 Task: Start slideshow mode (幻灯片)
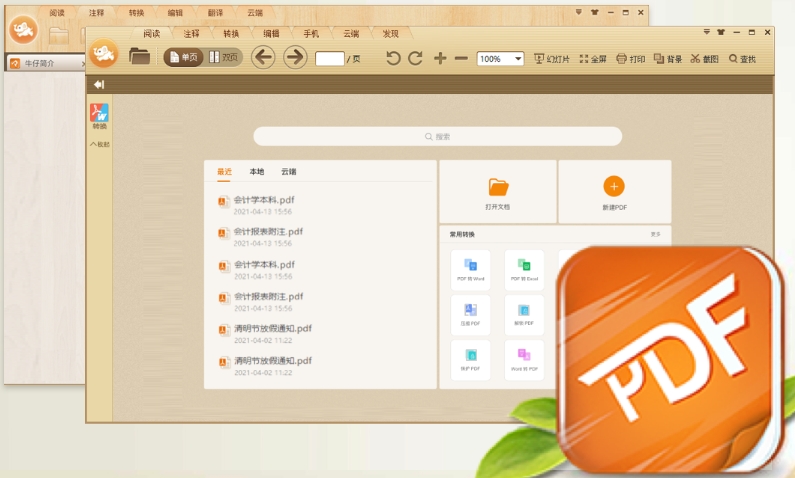click(x=552, y=59)
